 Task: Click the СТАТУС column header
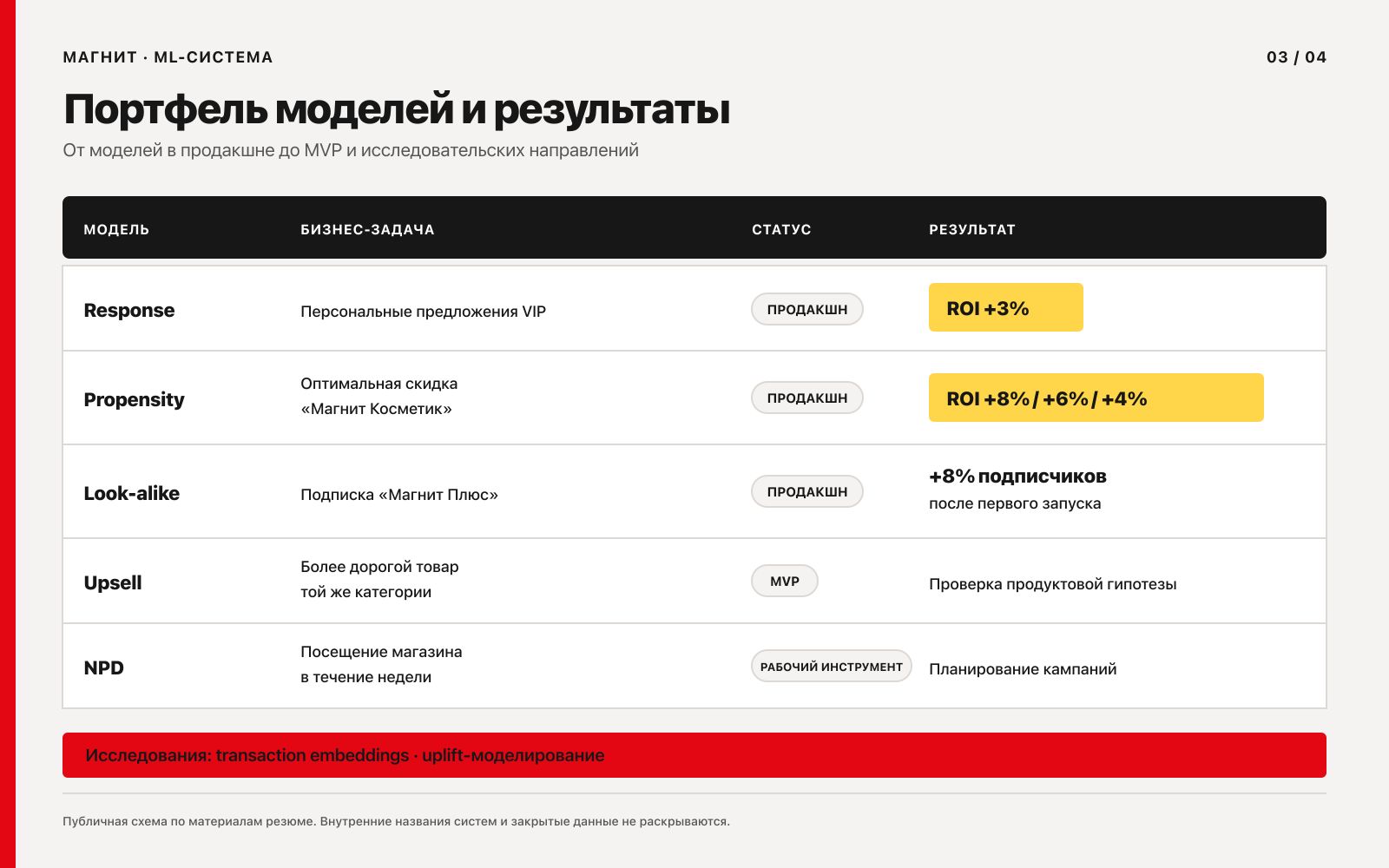point(781,229)
